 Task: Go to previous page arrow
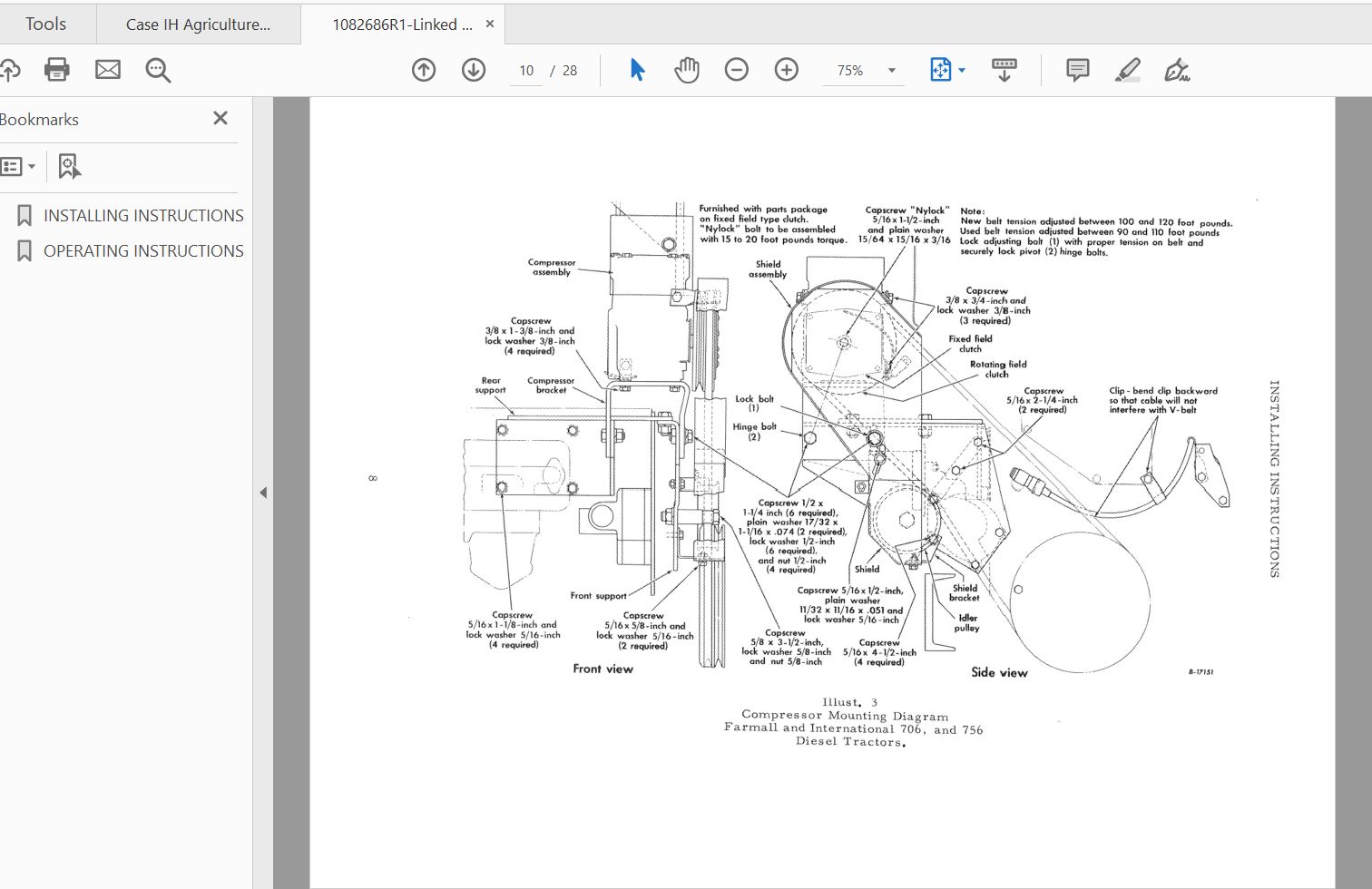(424, 70)
